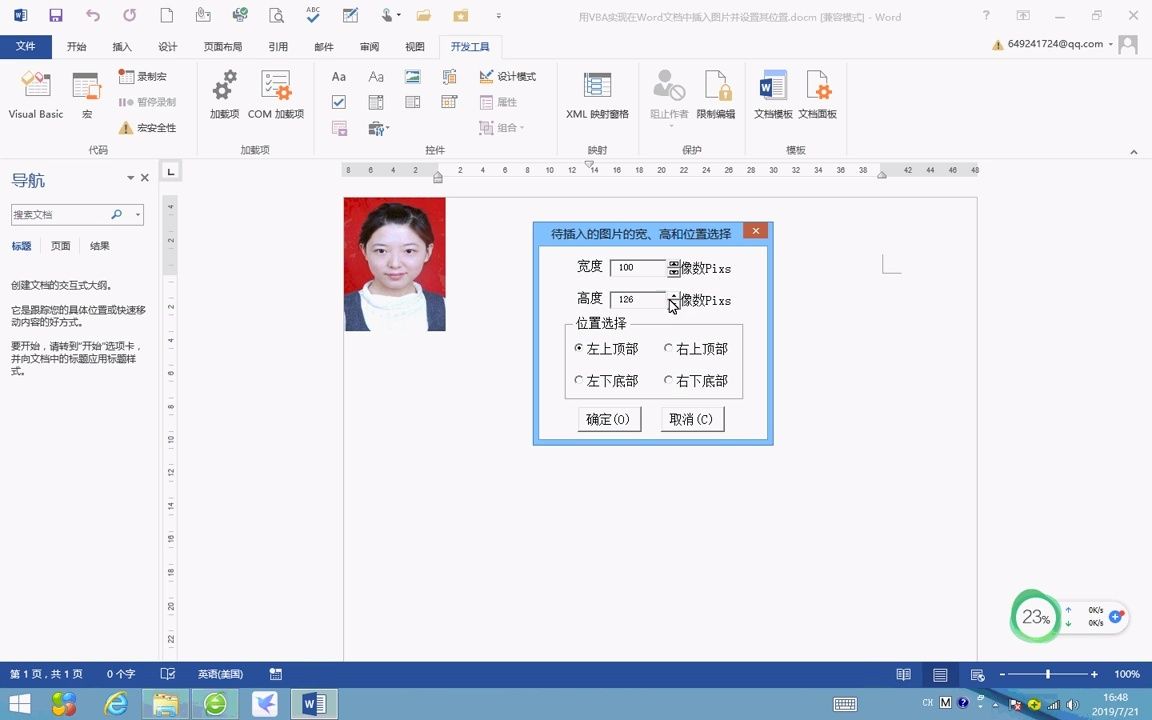Select the 宏 (Macros) icon
Screen dimensions: 1152x720
point(87,95)
